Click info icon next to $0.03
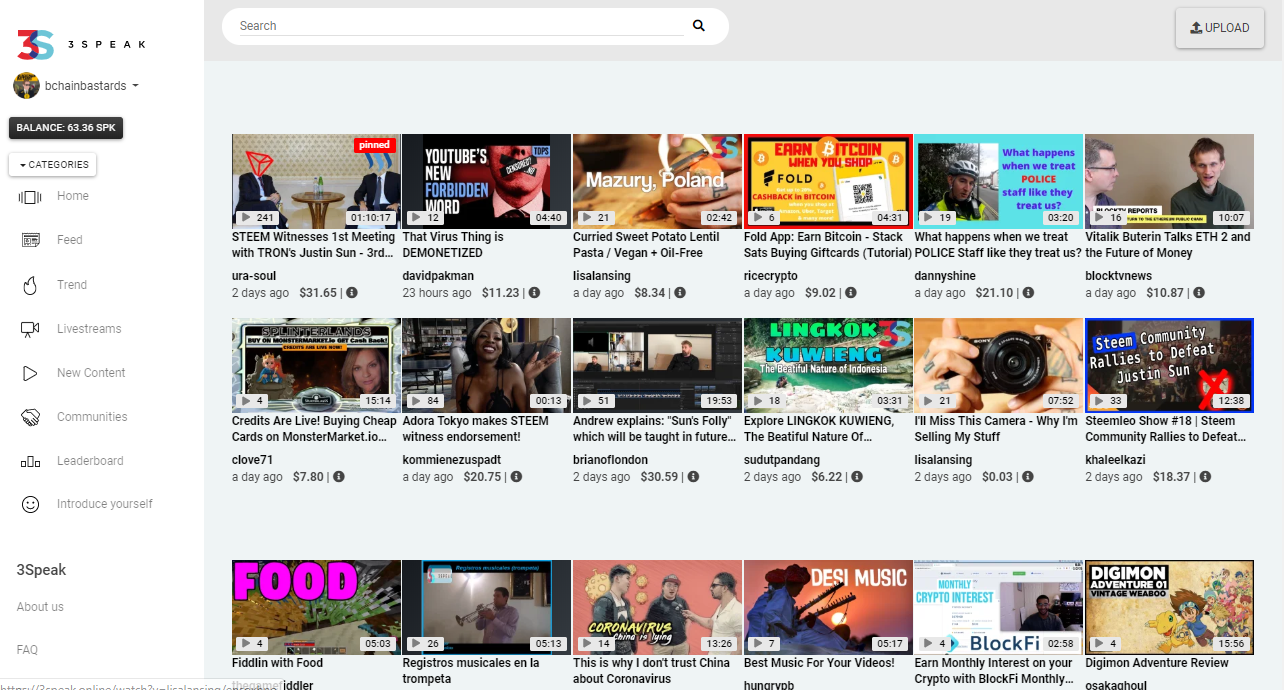The height and width of the screenshot is (690, 1284). 1027,477
